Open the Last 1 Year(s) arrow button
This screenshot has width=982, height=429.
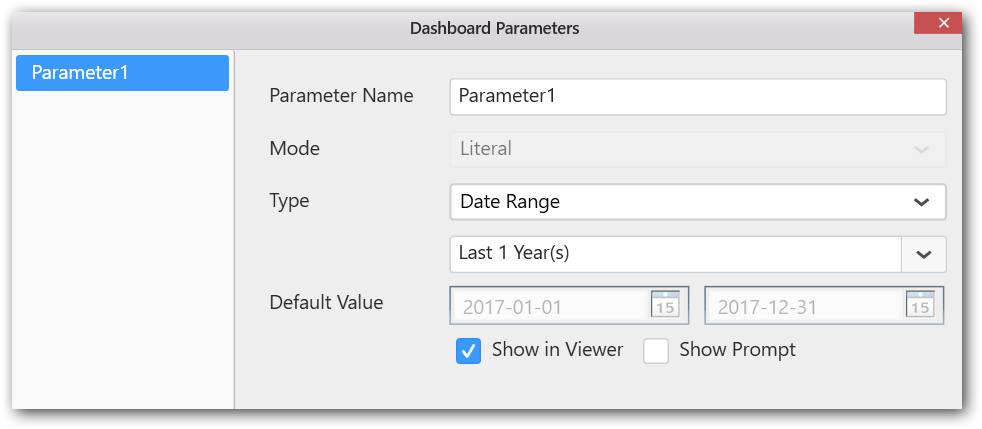tap(924, 254)
